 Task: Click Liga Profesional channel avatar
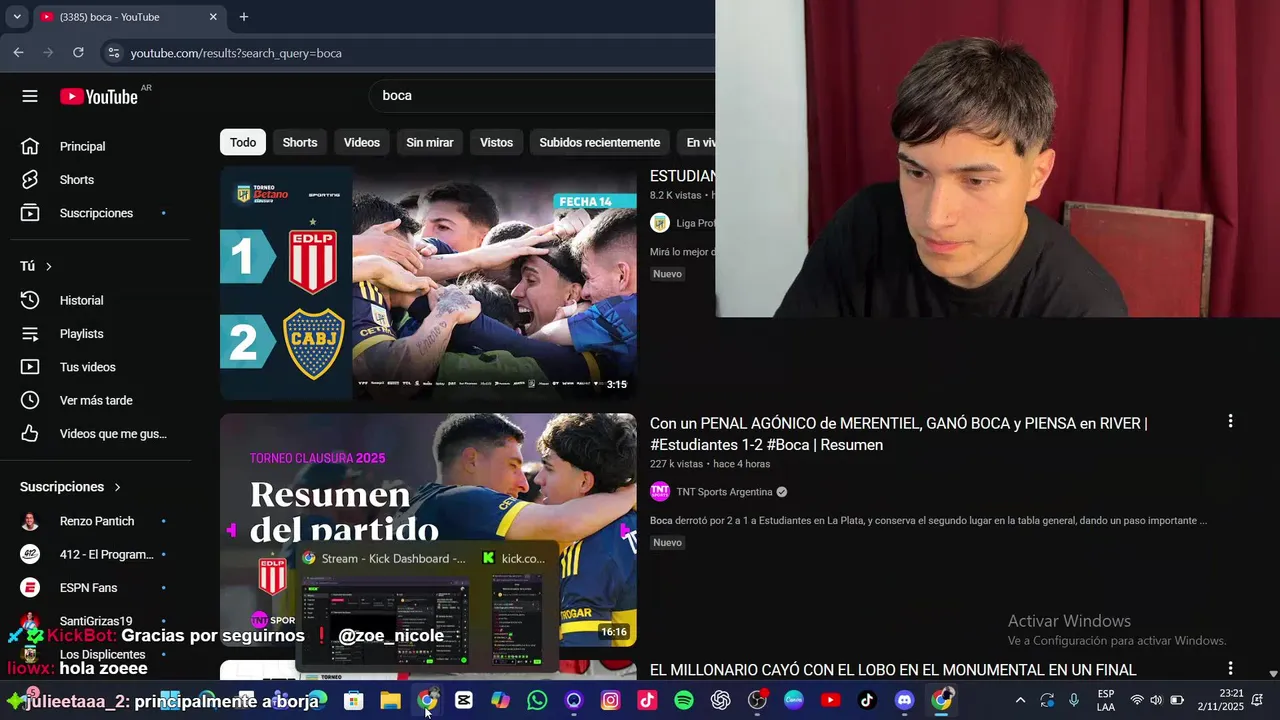pyautogui.click(x=660, y=223)
